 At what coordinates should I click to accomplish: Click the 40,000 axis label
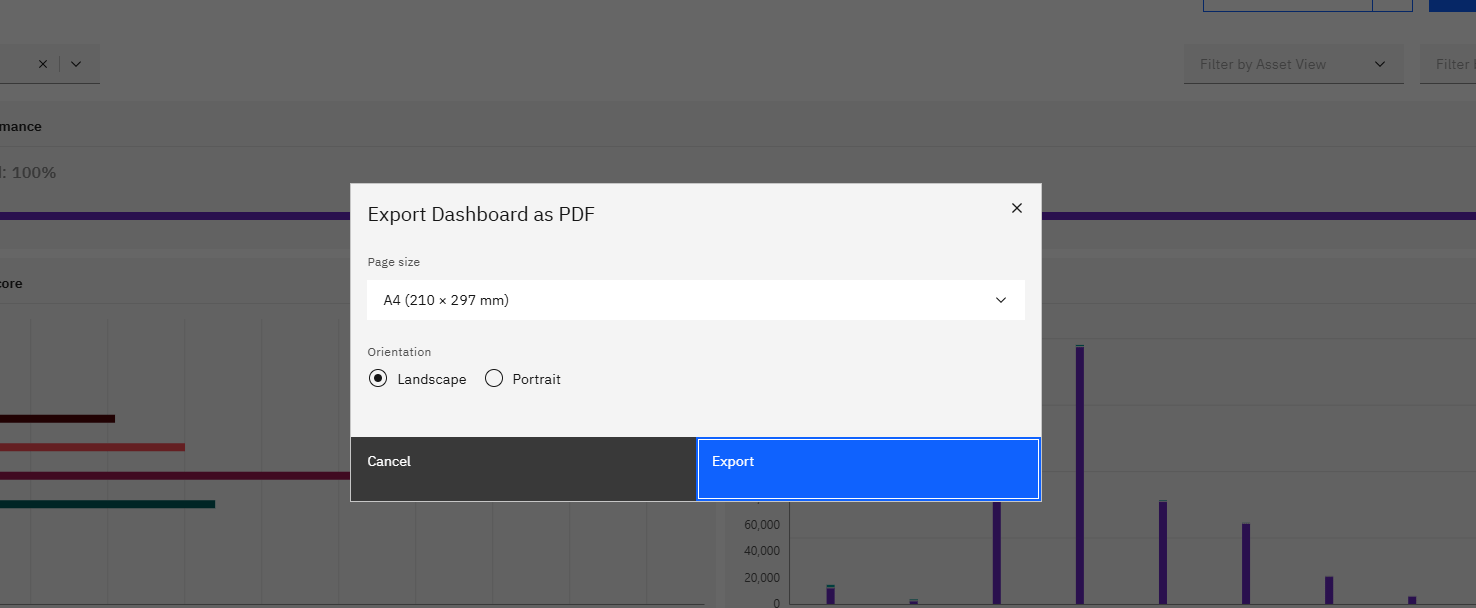pyautogui.click(x=762, y=551)
